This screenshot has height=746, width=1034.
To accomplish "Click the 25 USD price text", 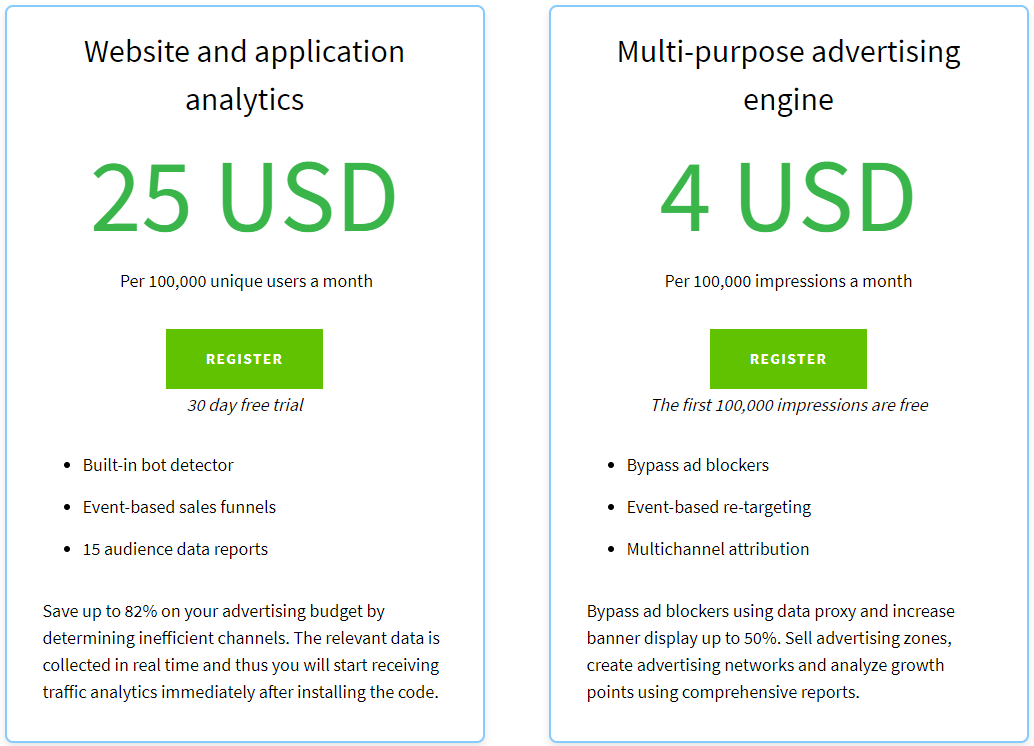I will (245, 197).
